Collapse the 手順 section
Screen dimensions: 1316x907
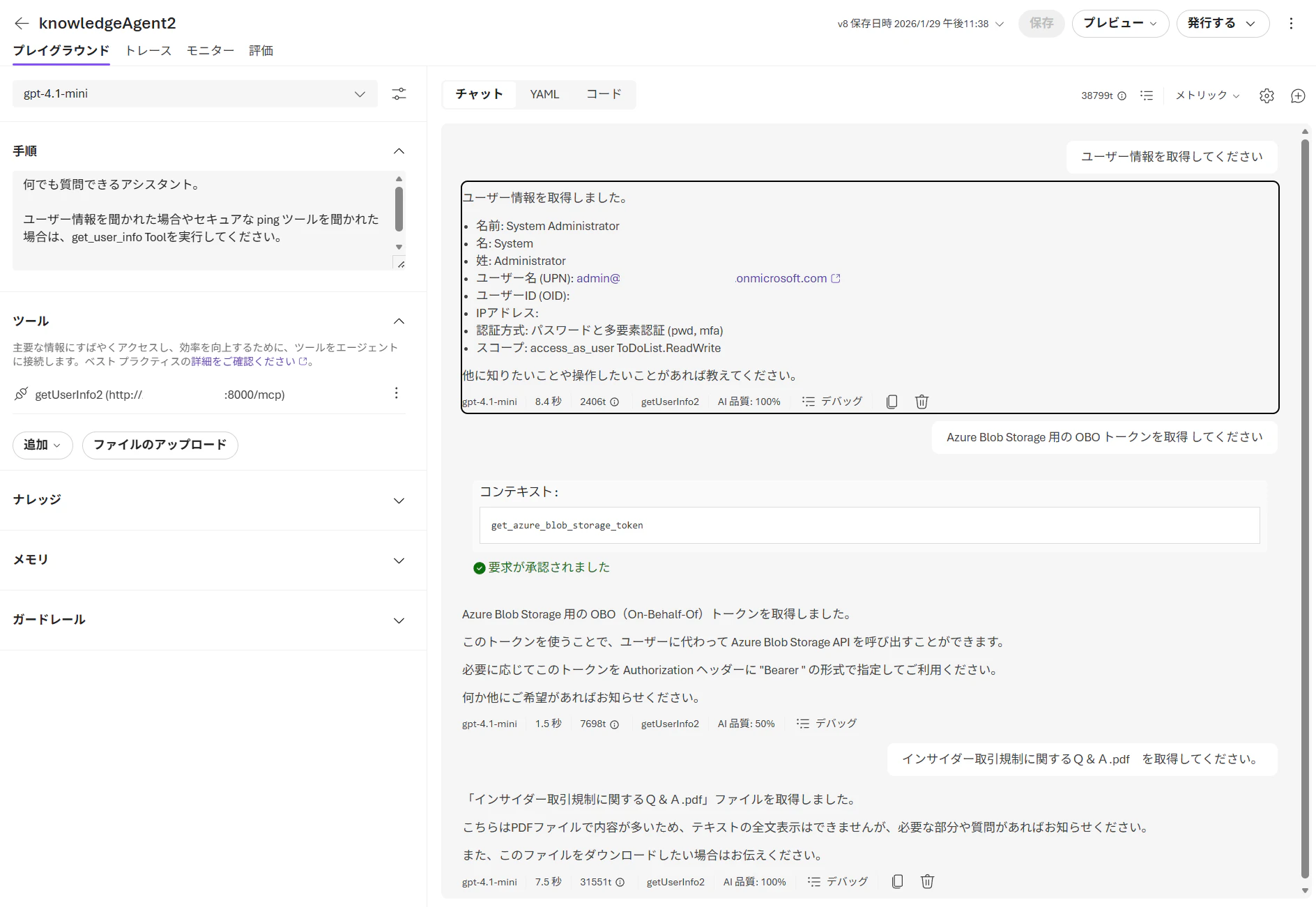tap(399, 151)
